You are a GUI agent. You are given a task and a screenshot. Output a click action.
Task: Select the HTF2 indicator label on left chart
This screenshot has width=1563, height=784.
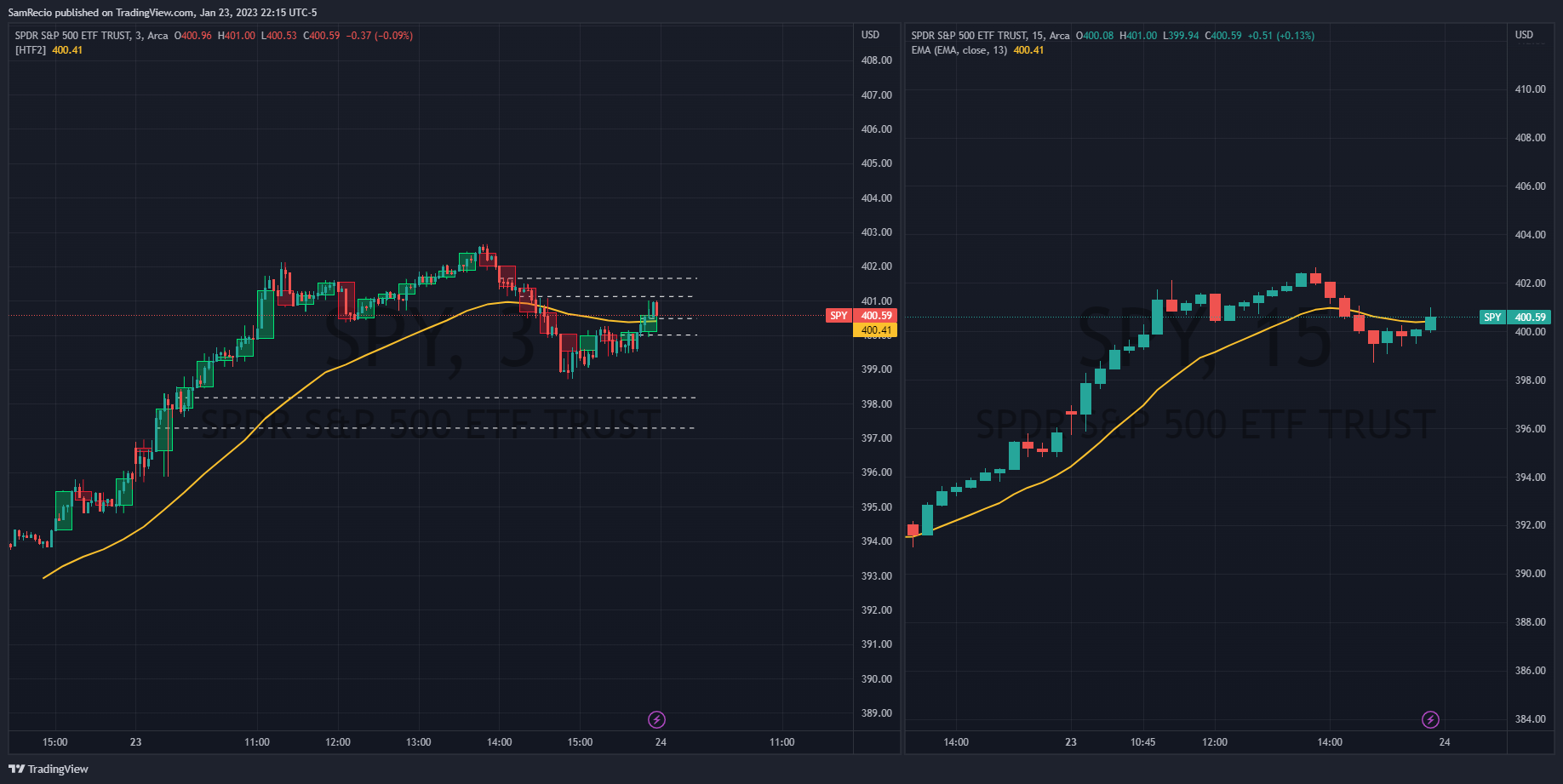click(31, 50)
